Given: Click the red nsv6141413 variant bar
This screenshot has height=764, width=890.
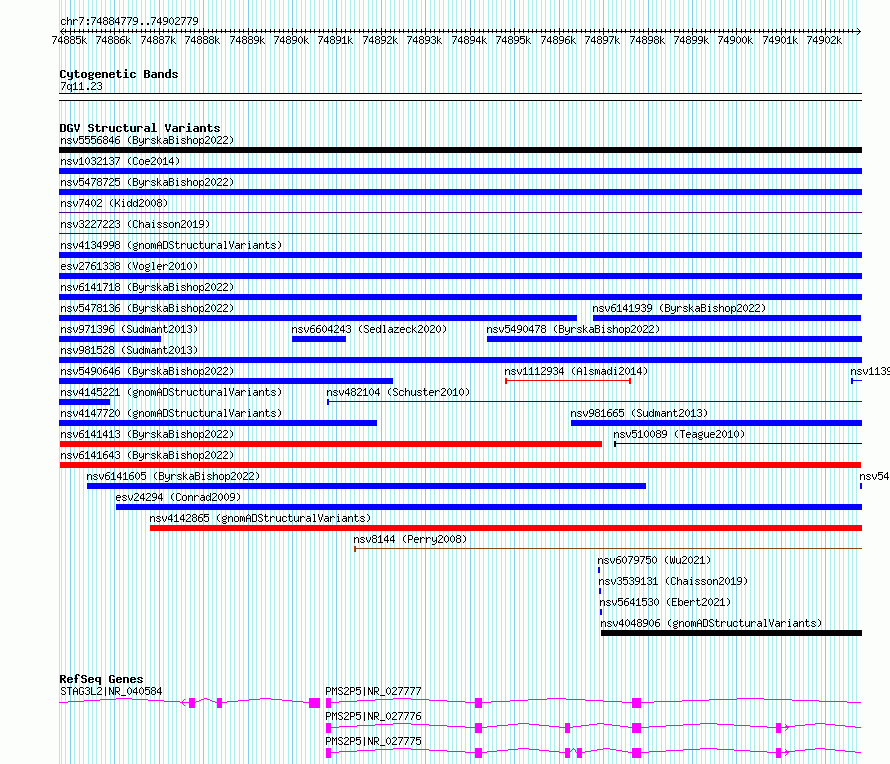Looking at the screenshot, I should tap(330, 444).
